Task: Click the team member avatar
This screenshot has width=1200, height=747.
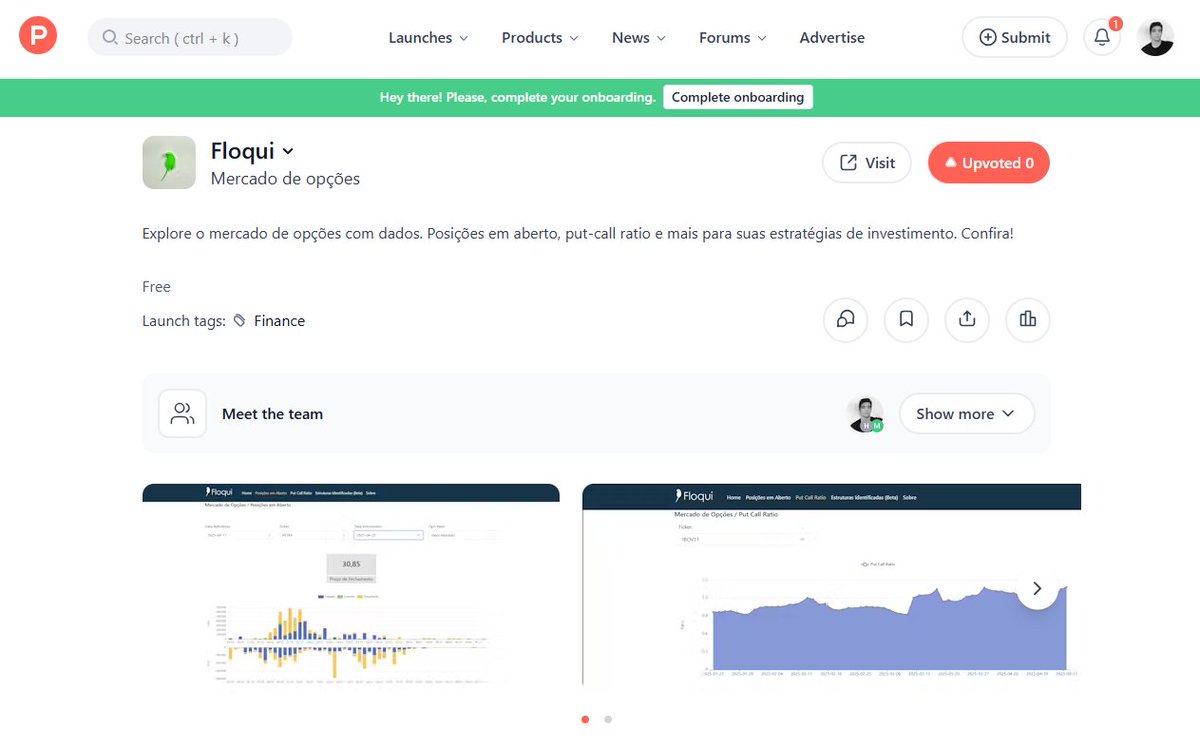Action: [x=865, y=413]
